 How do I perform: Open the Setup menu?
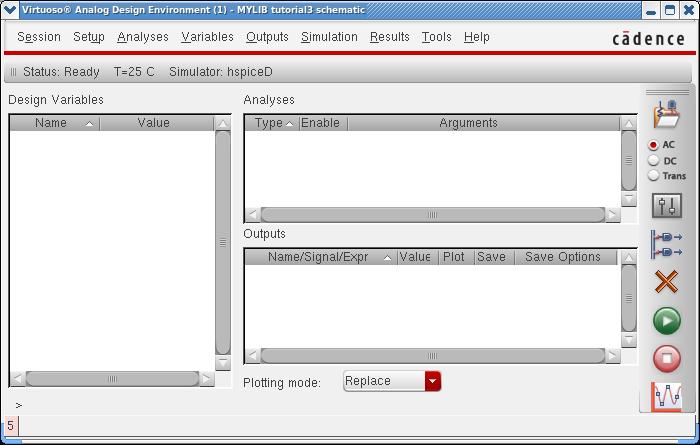point(89,37)
